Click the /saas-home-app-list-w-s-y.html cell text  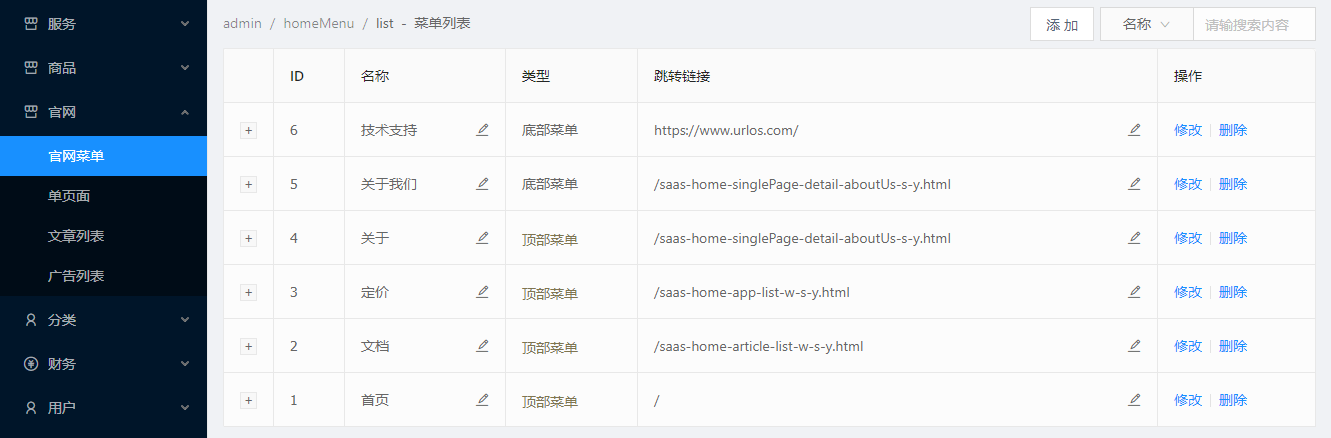(752, 292)
